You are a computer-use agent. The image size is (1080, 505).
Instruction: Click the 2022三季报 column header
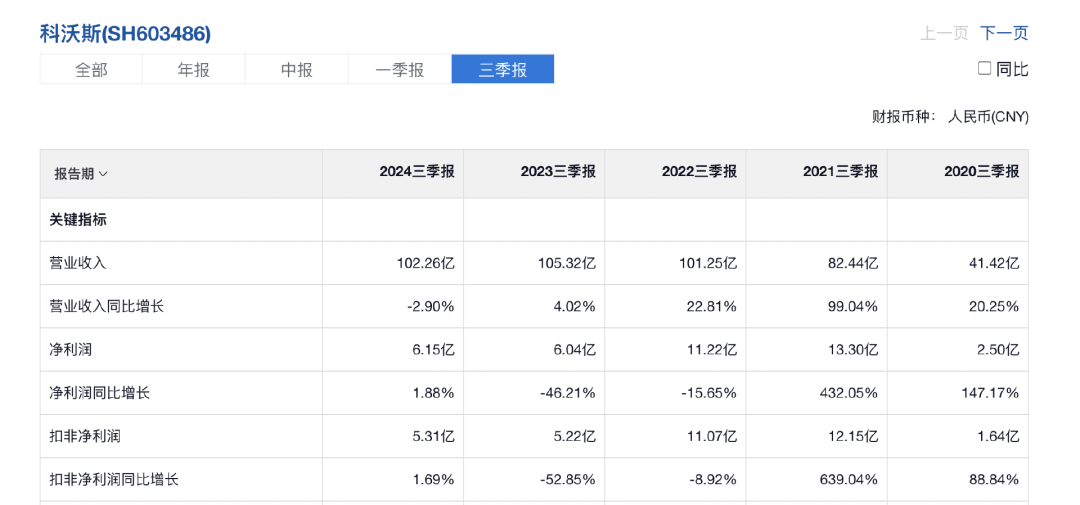[699, 172]
